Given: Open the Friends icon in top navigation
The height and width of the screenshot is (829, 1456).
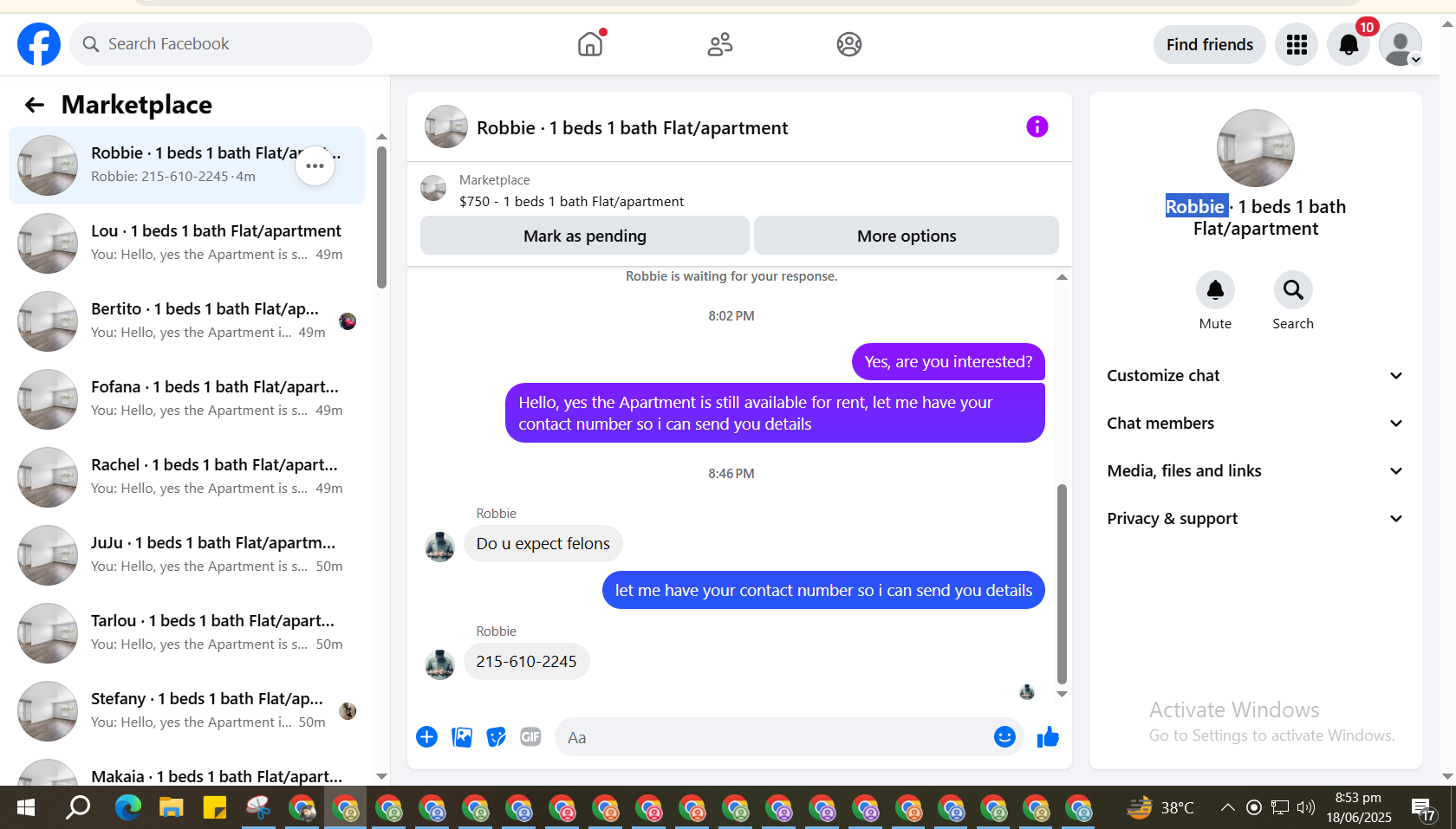Looking at the screenshot, I should [x=720, y=44].
